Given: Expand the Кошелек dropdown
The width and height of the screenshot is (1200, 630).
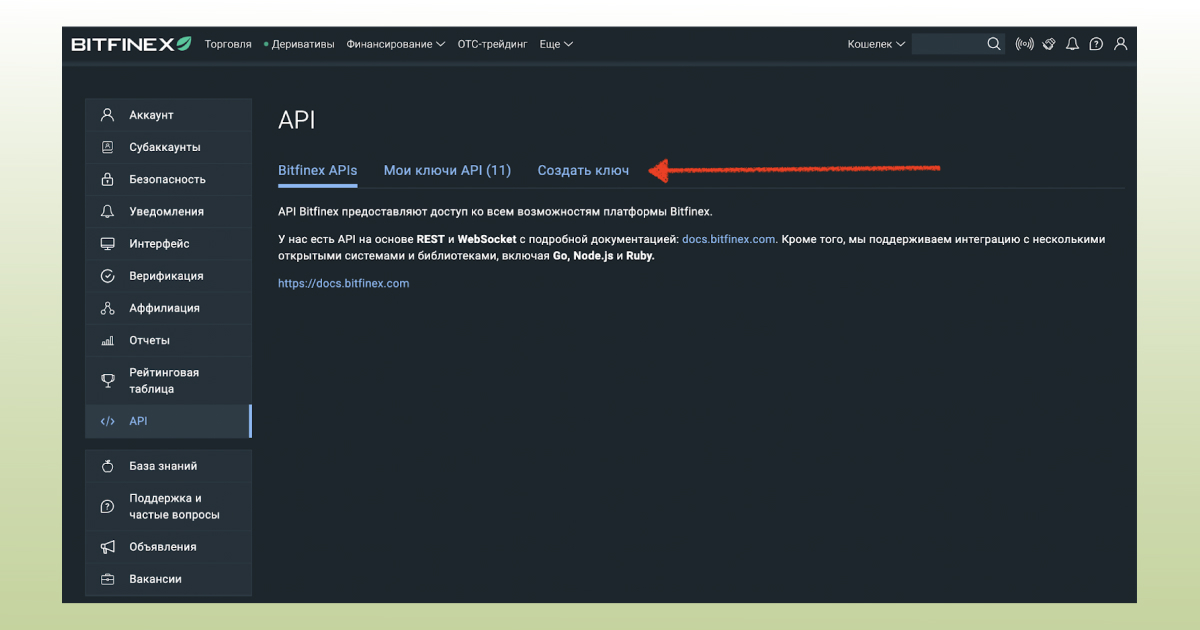Looking at the screenshot, I should pyautogui.click(x=875, y=44).
